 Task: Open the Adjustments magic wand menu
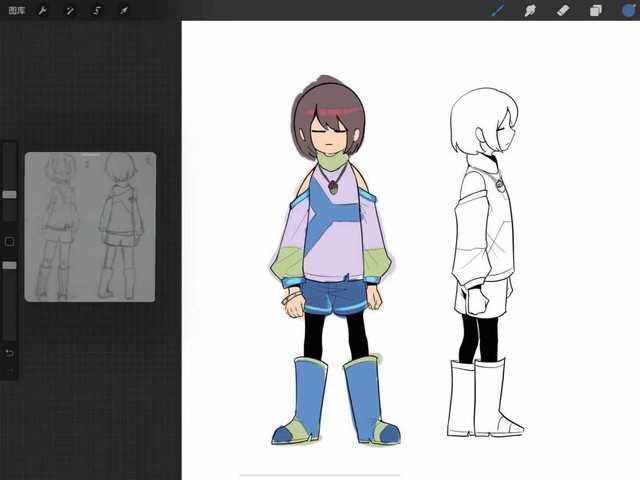tap(70, 10)
